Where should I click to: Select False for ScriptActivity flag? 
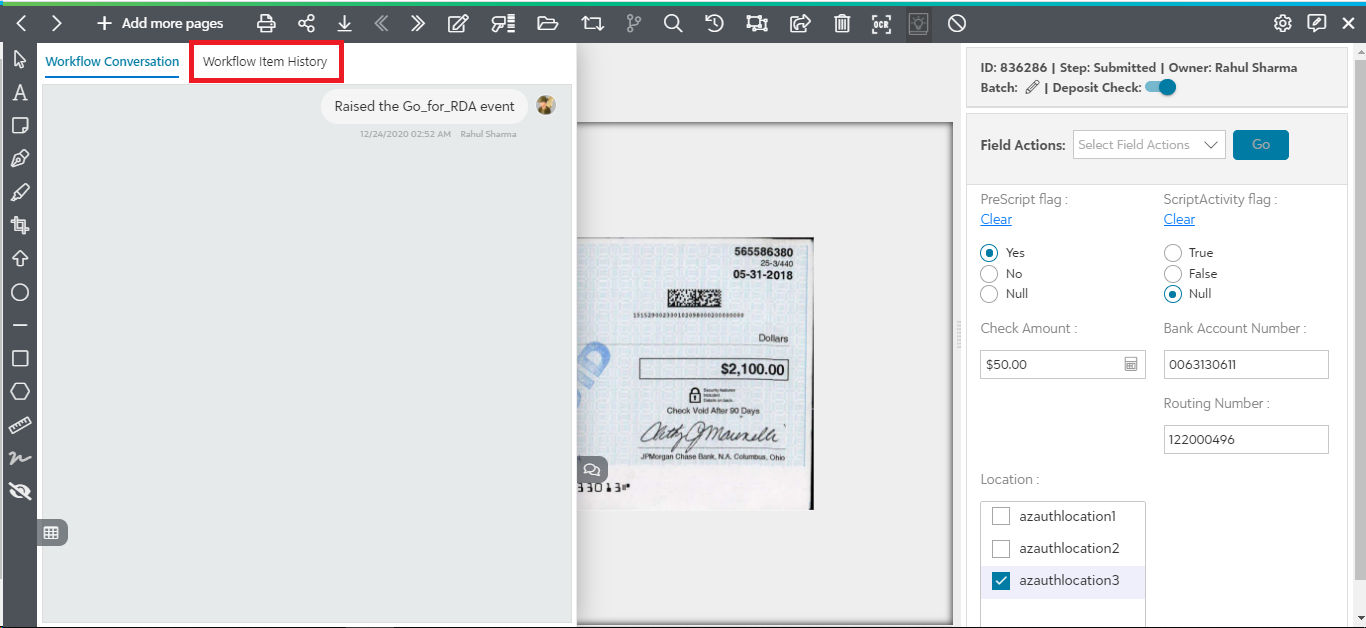point(1172,273)
